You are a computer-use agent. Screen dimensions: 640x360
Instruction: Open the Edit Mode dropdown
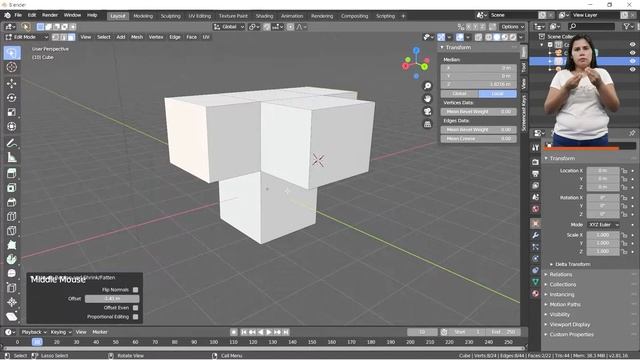click(27, 37)
